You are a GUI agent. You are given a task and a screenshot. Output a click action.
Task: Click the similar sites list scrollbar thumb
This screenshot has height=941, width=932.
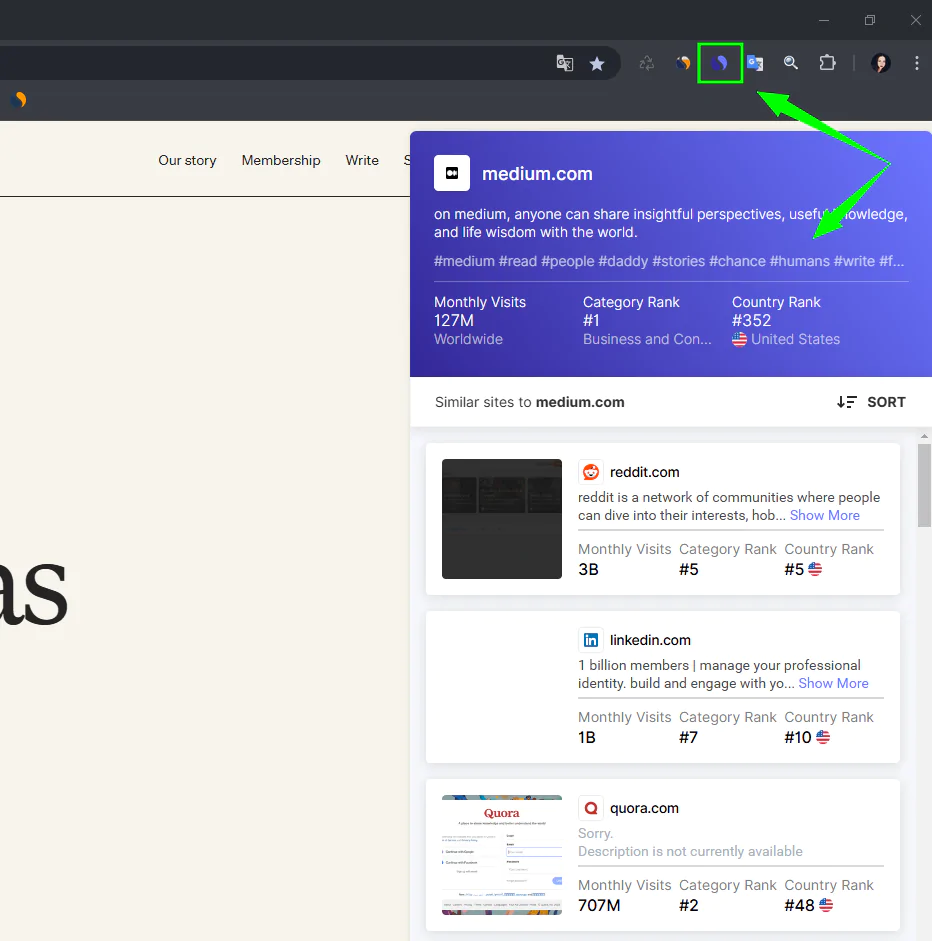(924, 486)
